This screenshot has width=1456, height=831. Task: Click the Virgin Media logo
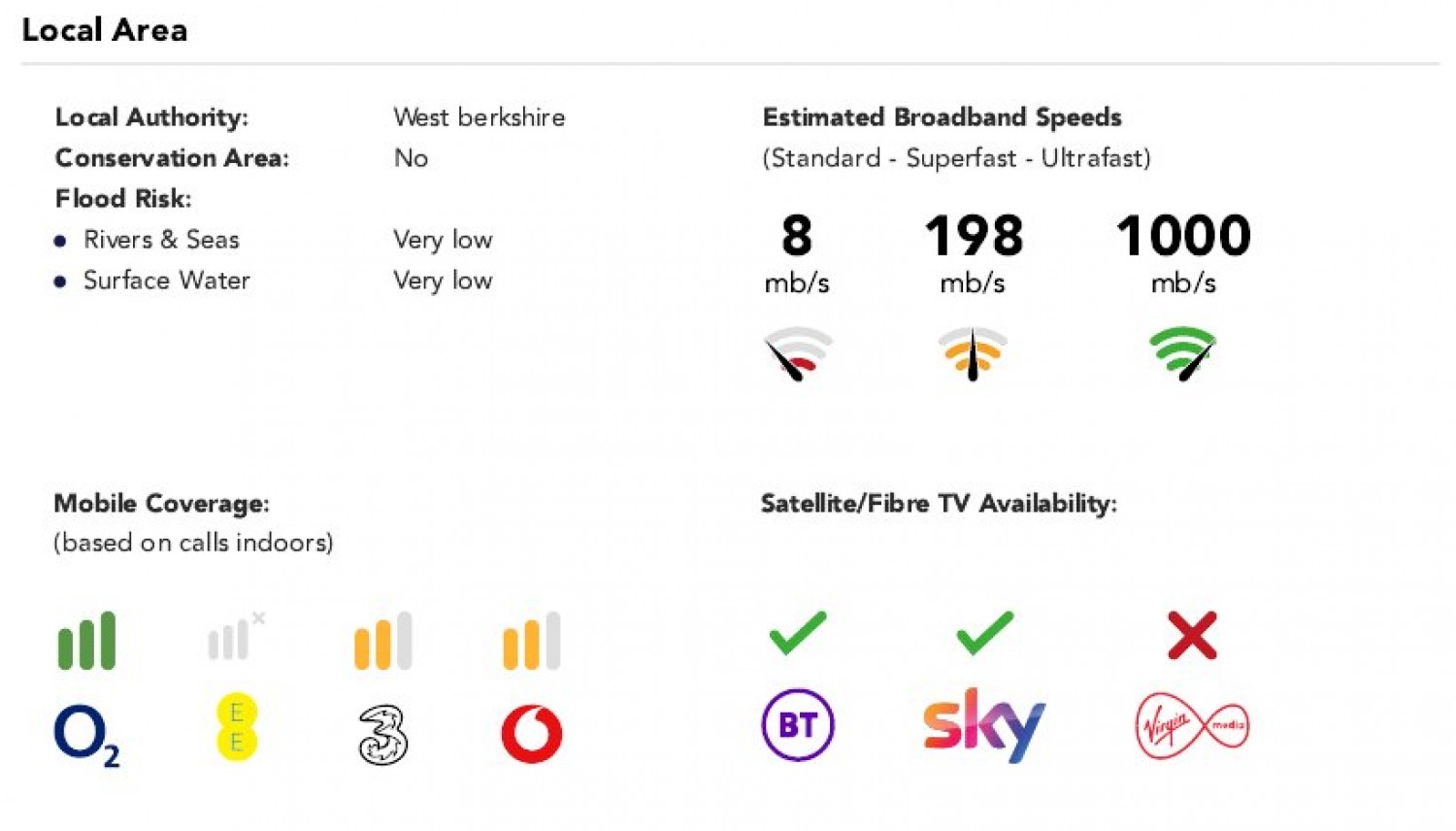pos(1192,725)
